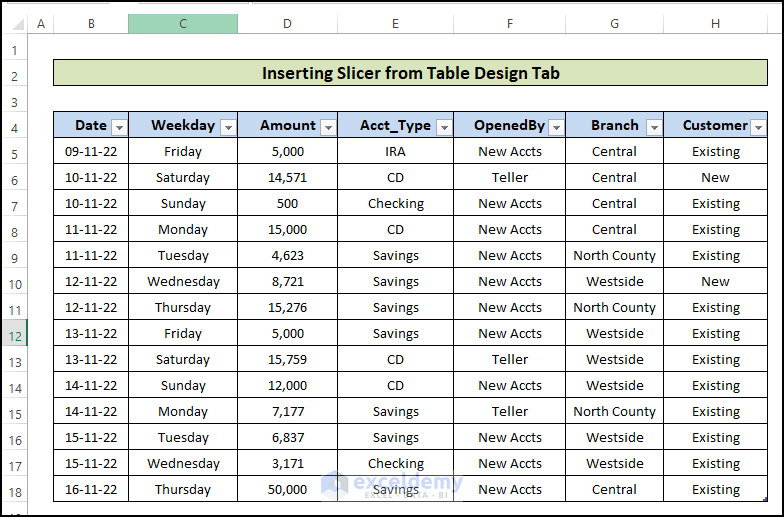Select column H header

pos(715,24)
